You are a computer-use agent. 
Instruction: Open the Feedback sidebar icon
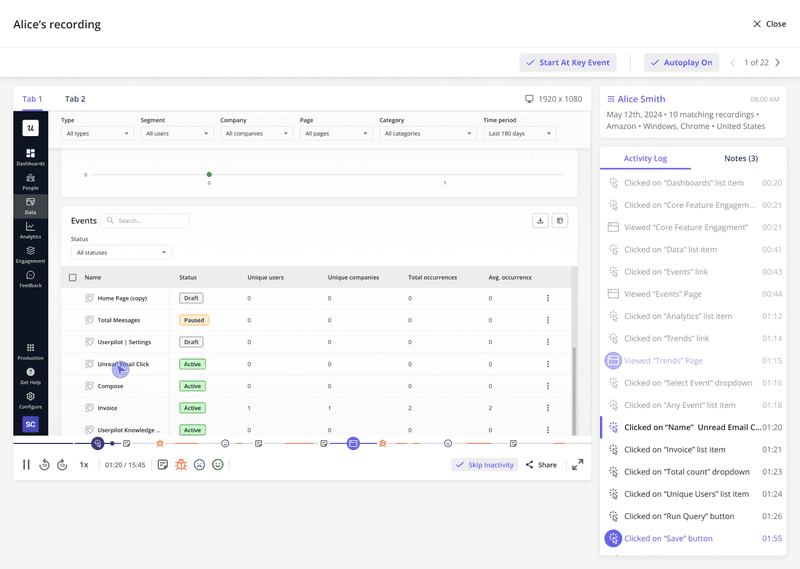point(30,279)
